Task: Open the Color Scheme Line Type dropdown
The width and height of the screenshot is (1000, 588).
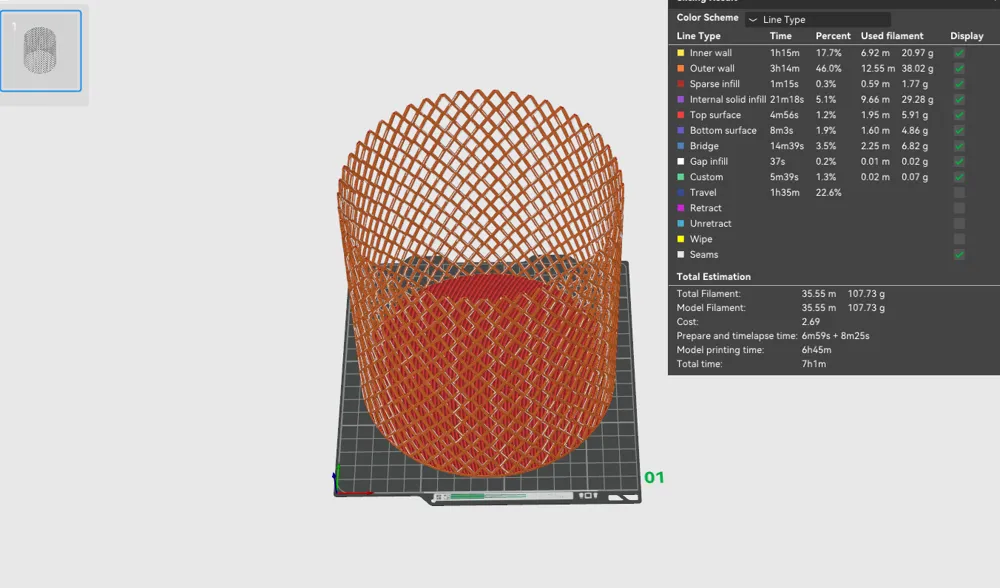Action: pos(817,18)
